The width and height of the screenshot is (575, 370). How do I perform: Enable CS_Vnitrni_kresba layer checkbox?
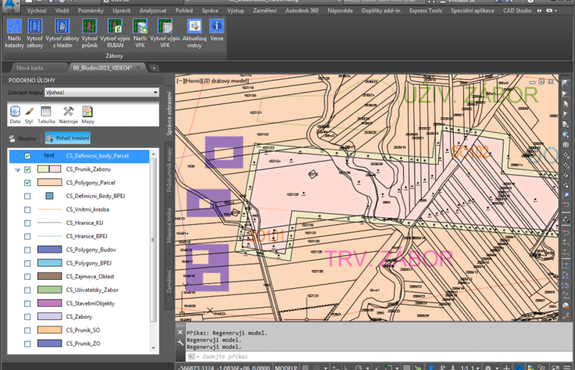tap(28, 210)
